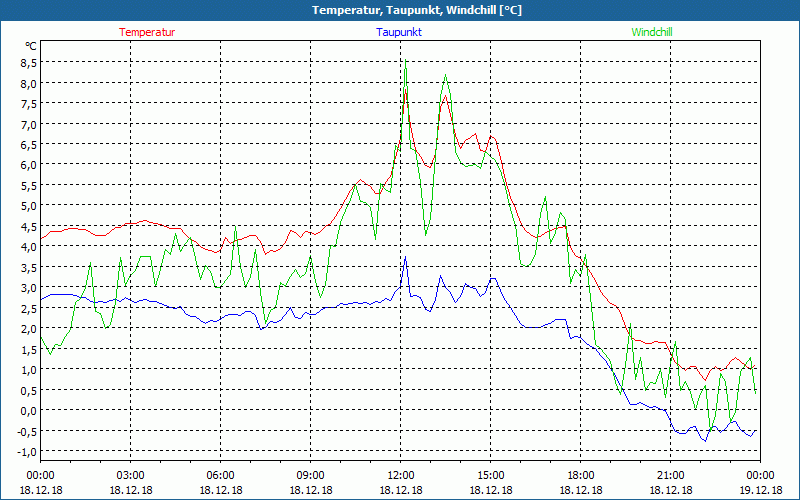The width and height of the screenshot is (800, 500).
Task: Click the '18.12.18' date under 21:00
Action: (670, 490)
